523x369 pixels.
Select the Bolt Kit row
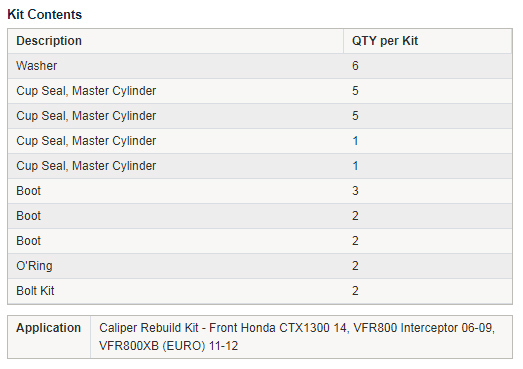260,291
